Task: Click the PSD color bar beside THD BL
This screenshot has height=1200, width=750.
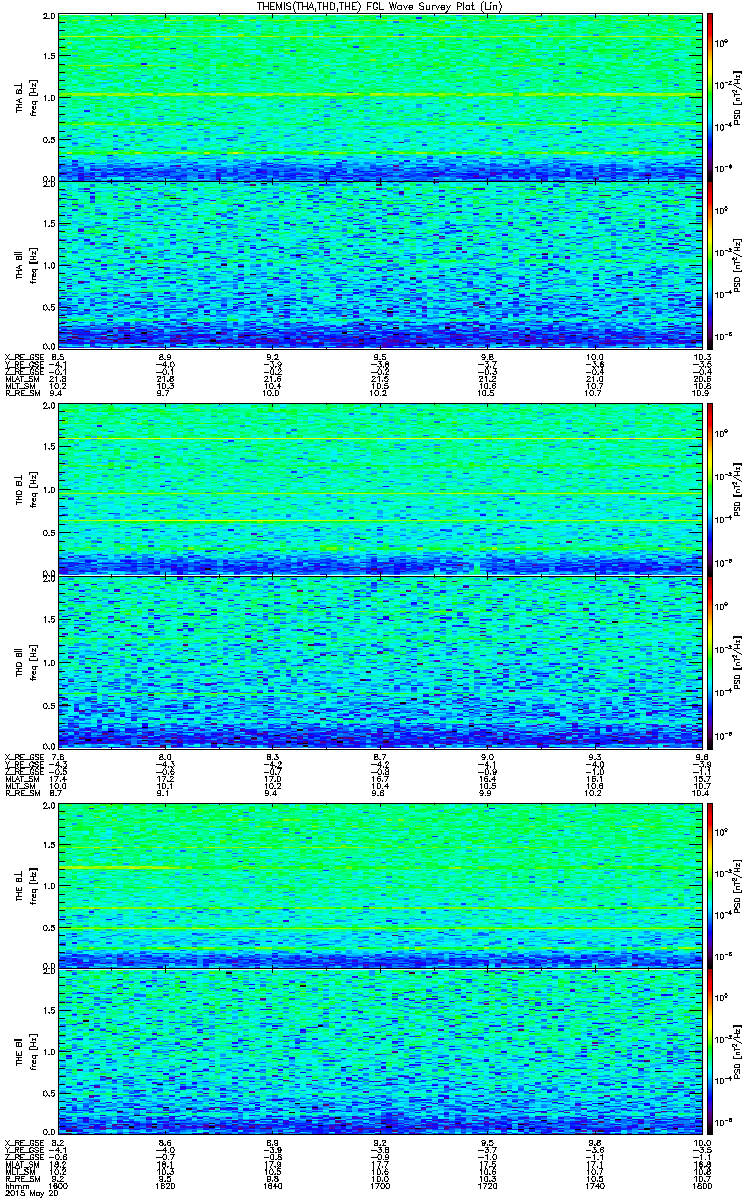Action: (x=710, y=490)
